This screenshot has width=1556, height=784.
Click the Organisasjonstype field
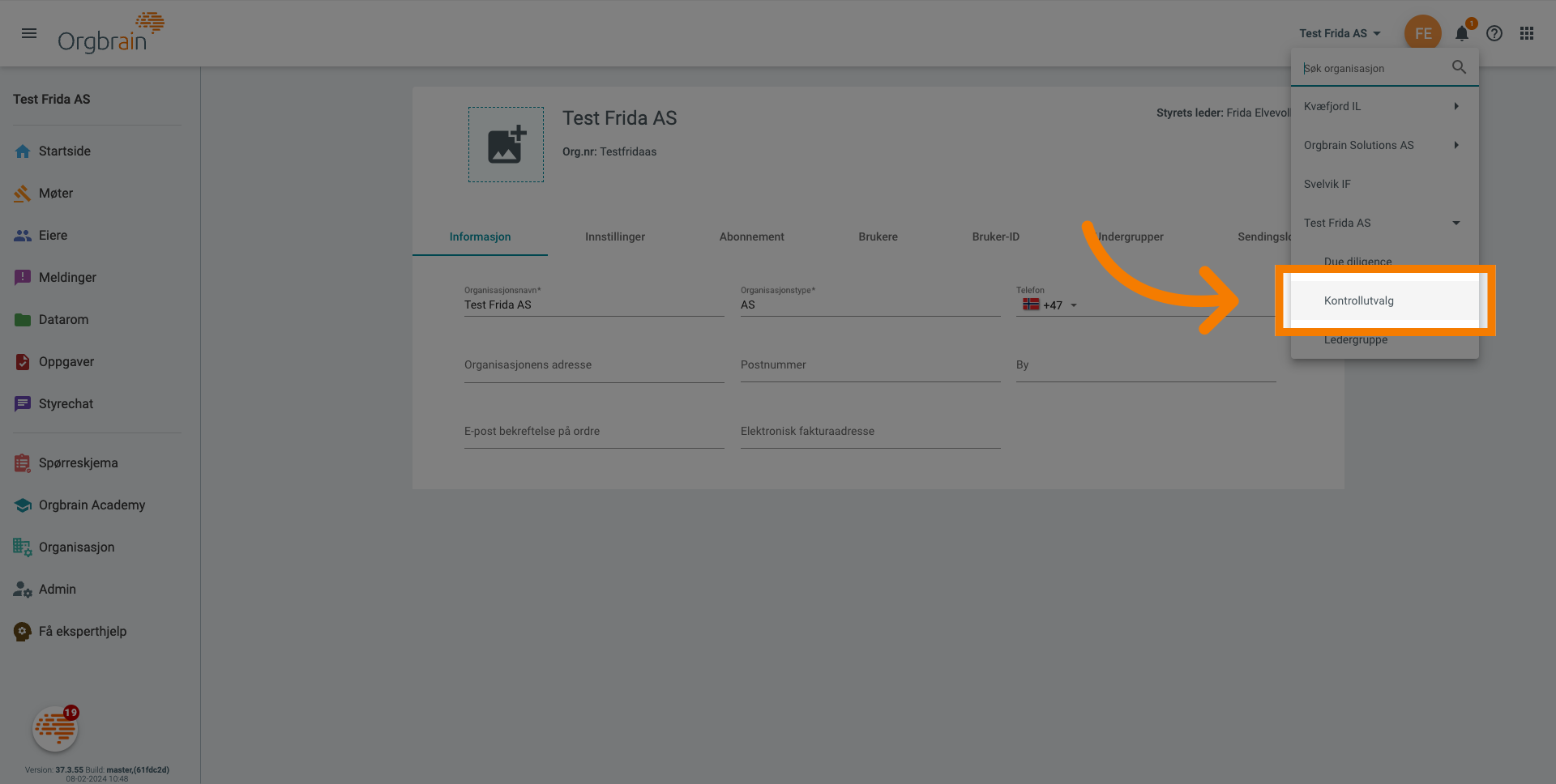pyautogui.click(x=870, y=305)
